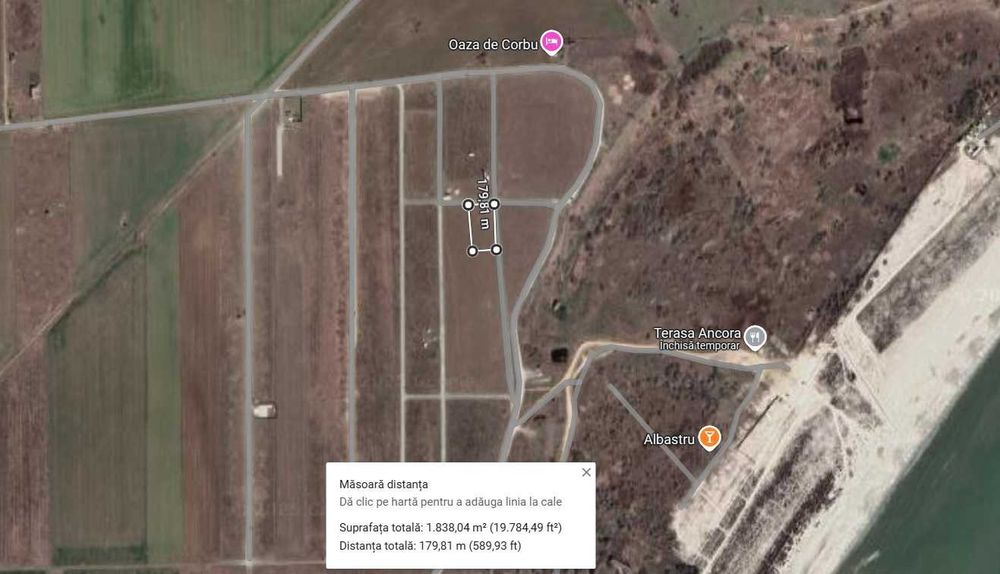Open the Albastru place name label
Screen dimensions: 1000x574
669,439
